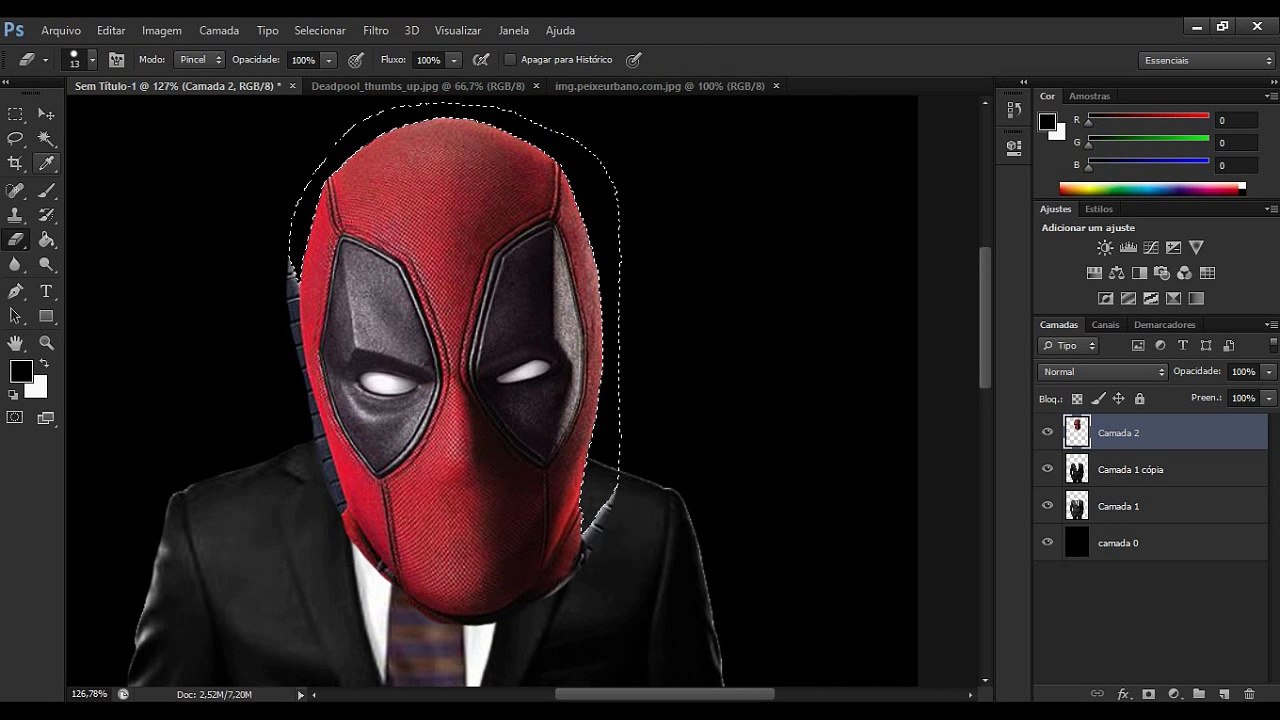1280x720 pixels.
Task: Add a layer mask
Action: (1148, 694)
